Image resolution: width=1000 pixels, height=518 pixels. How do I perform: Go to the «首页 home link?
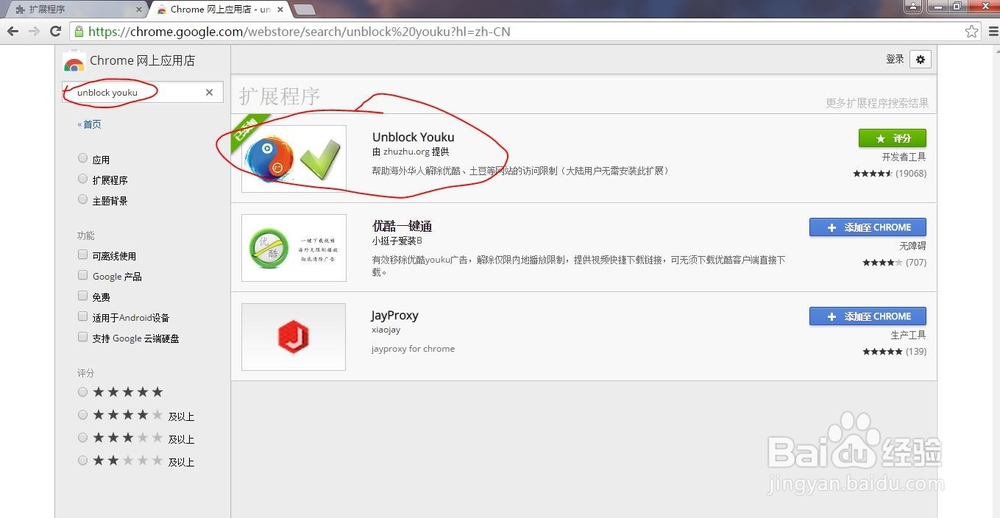coord(89,124)
